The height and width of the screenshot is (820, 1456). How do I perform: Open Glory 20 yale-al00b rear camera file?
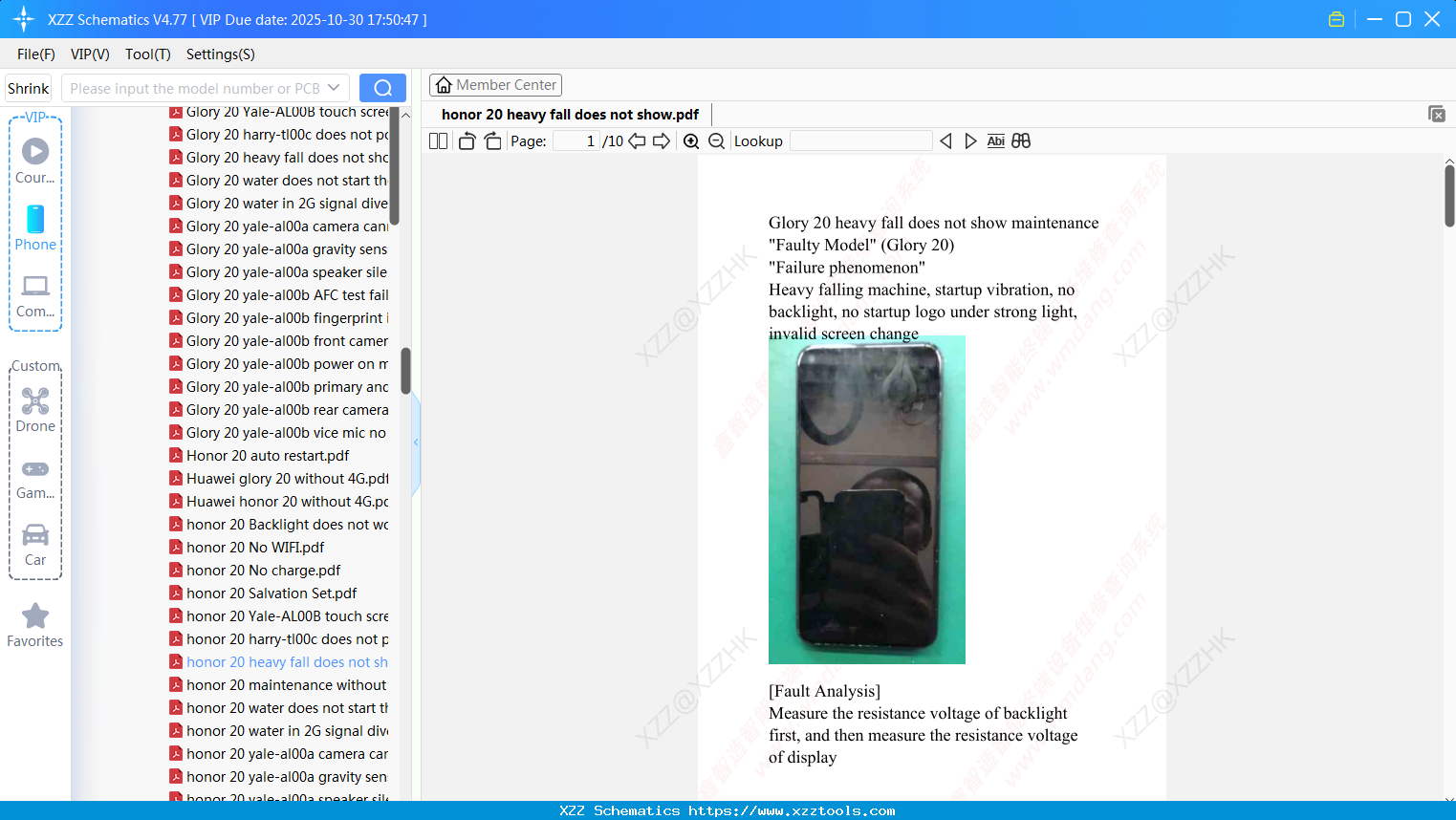[279, 410]
